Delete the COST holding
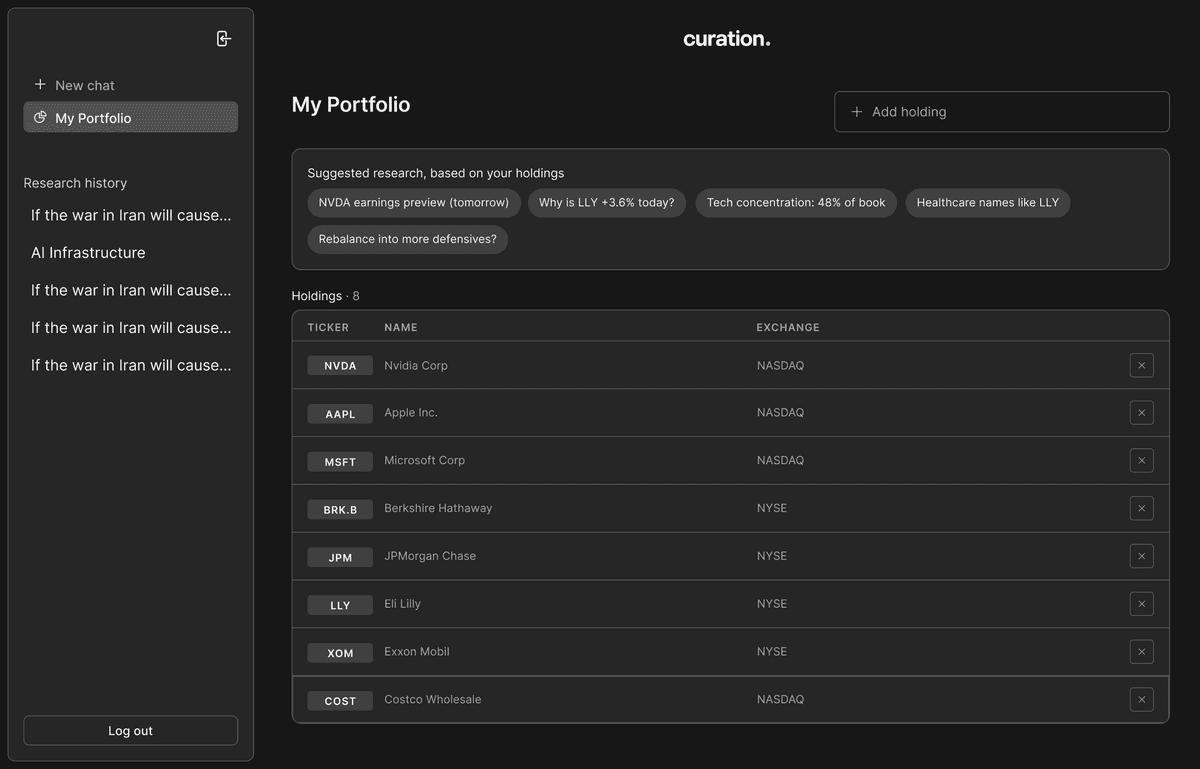The height and width of the screenshot is (769, 1200). click(1141, 699)
